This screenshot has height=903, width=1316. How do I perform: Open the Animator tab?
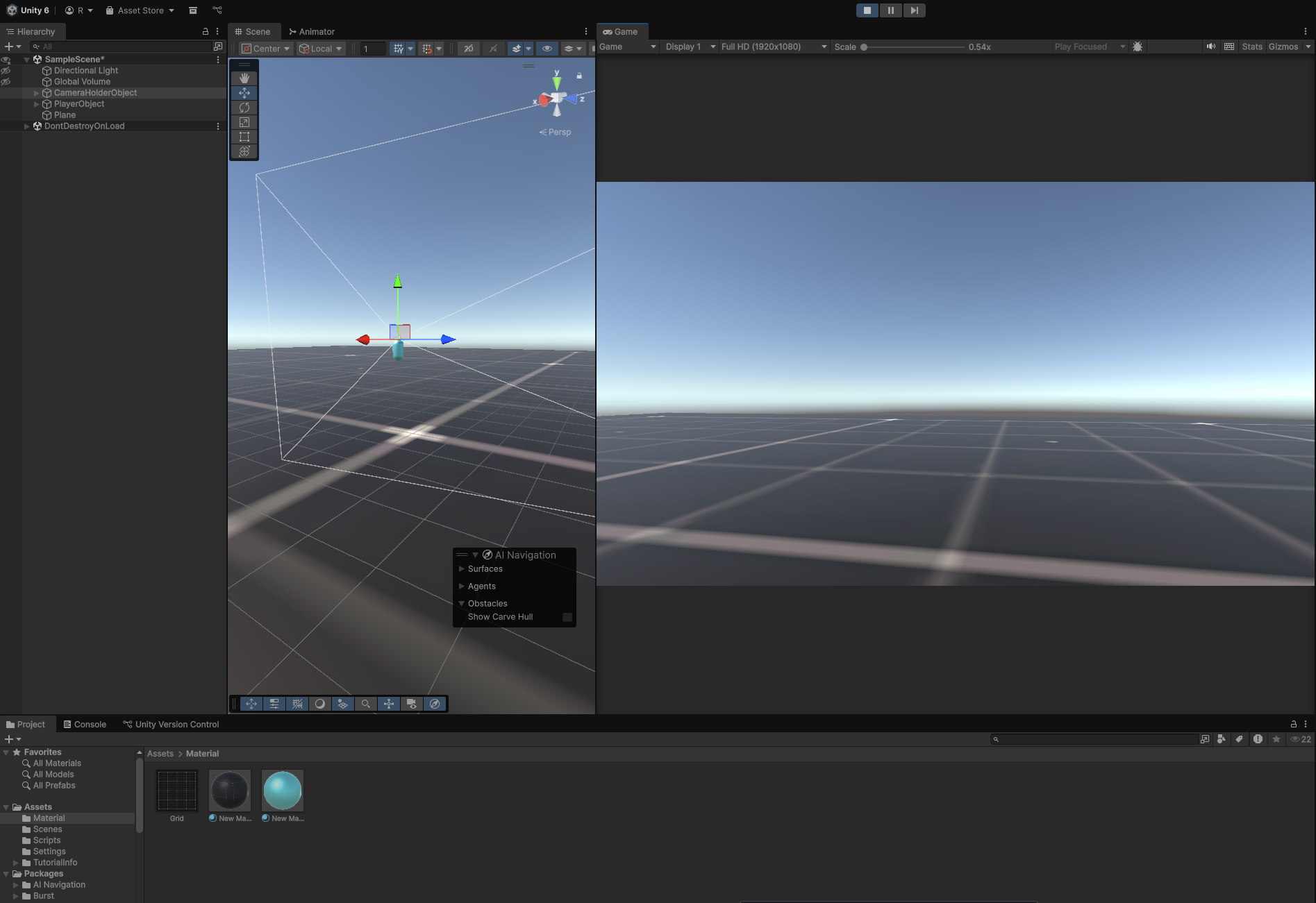click(312, 31)
